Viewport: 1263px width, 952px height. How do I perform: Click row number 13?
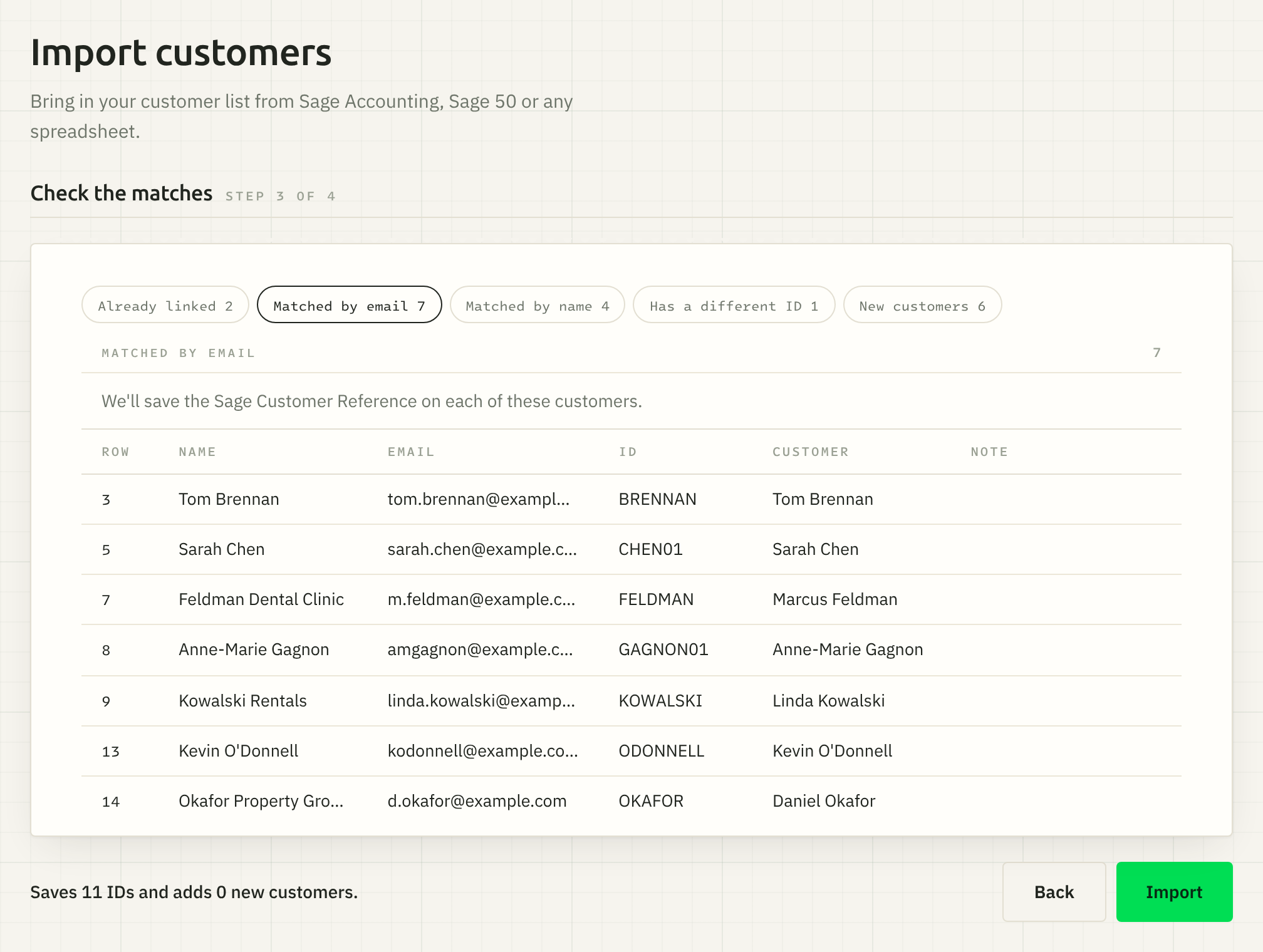click(x=111, y=751)
